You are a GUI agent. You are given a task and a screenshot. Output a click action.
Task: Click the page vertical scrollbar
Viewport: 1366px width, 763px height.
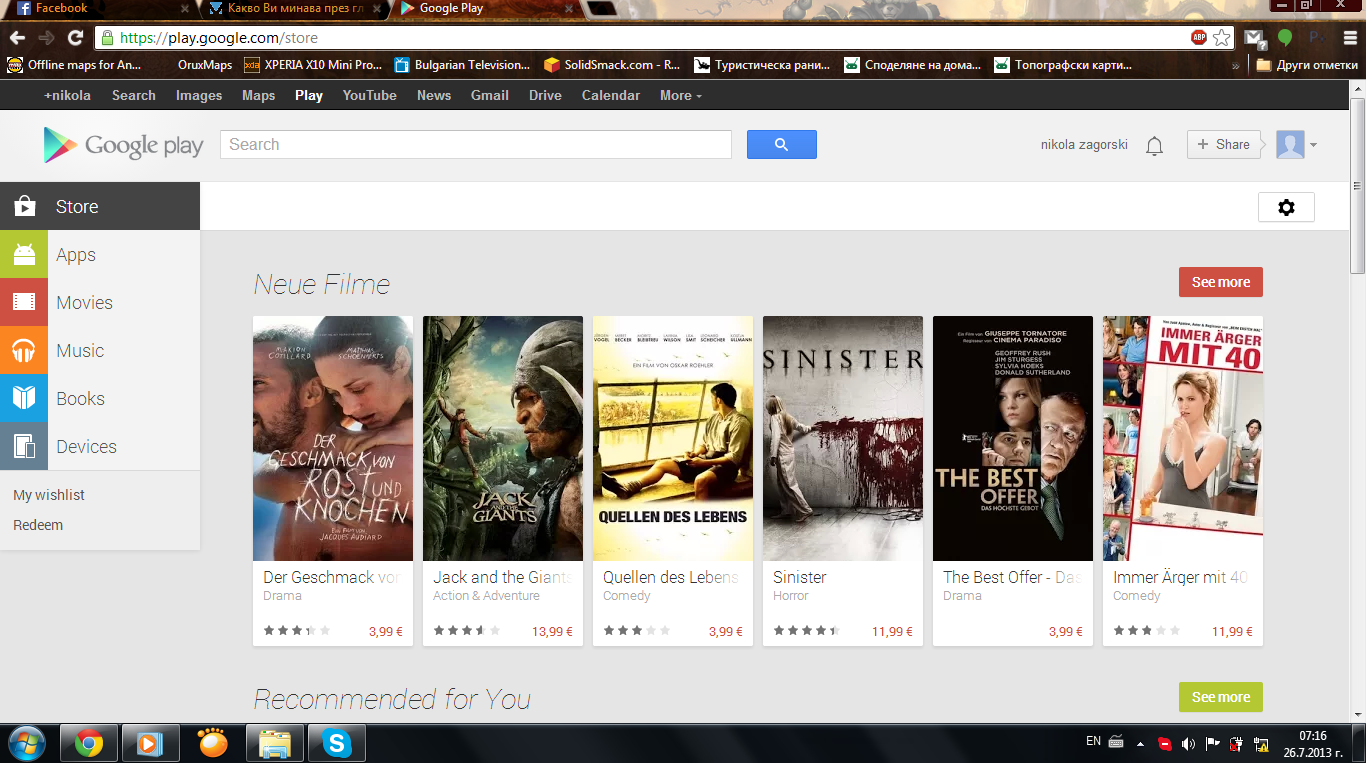pyautogui.click(x=1357, y=185)
